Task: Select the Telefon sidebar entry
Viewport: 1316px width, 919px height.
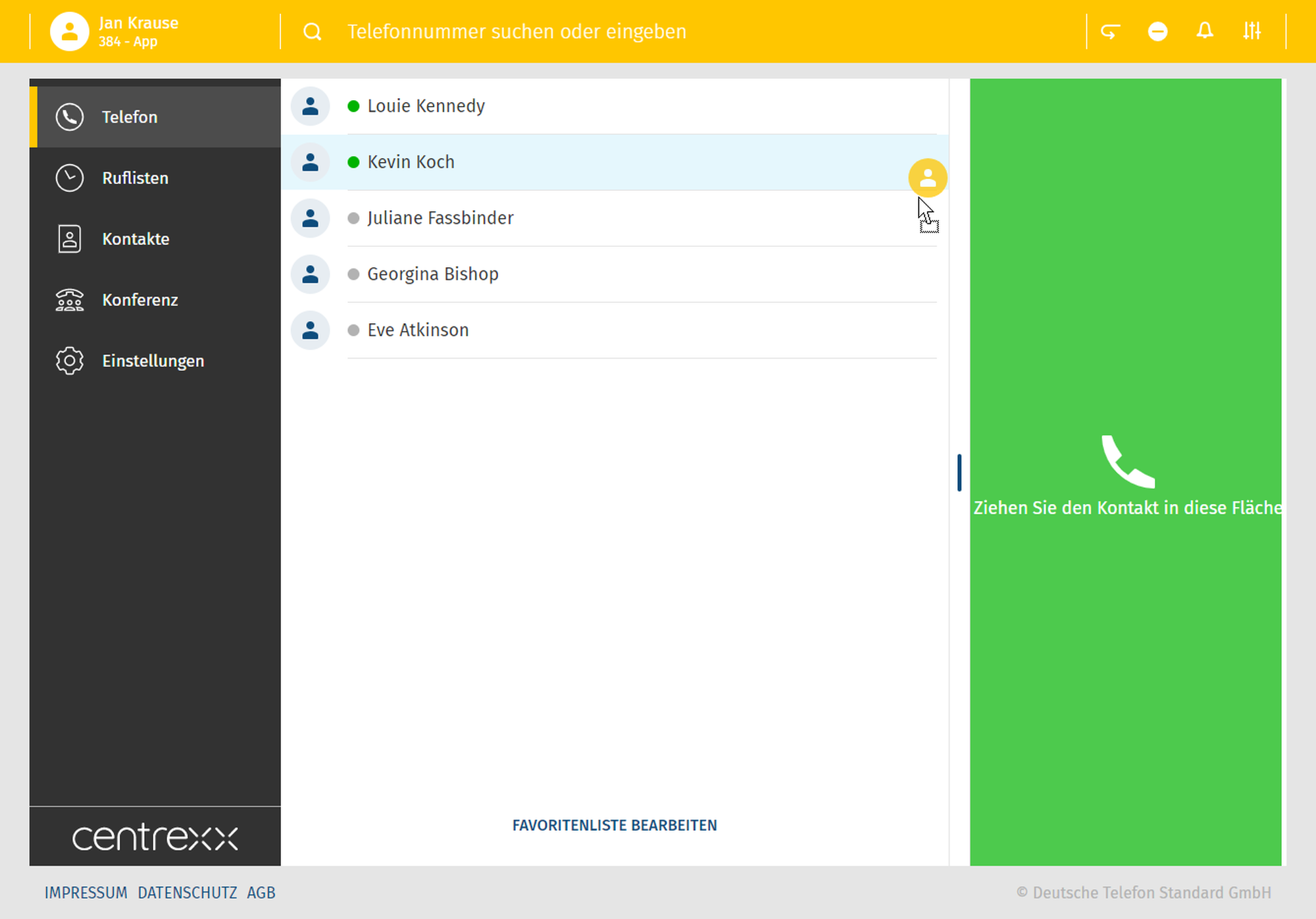Action: (x=130, y=117)
